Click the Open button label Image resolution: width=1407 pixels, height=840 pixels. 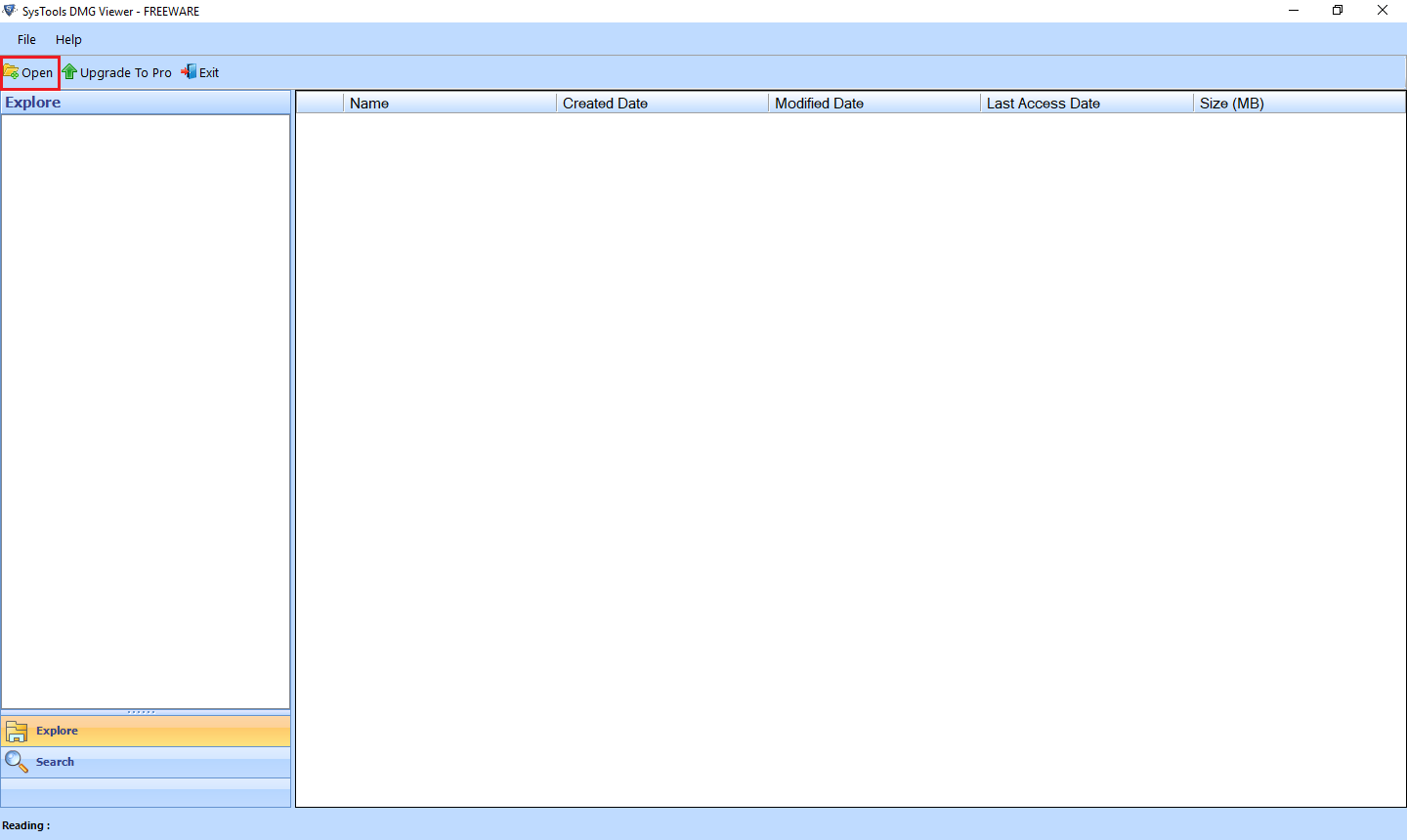click(37, 73)
